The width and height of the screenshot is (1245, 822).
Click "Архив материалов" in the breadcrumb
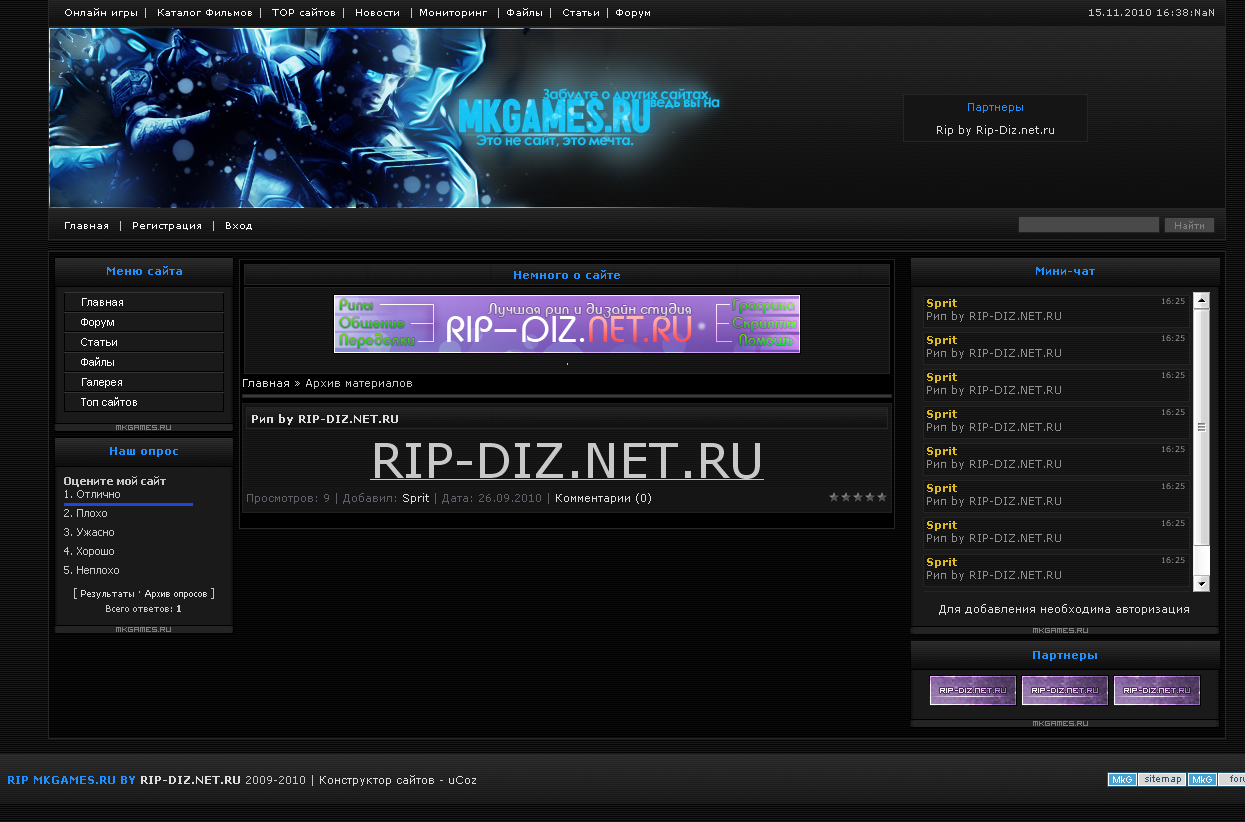point(359,383)
